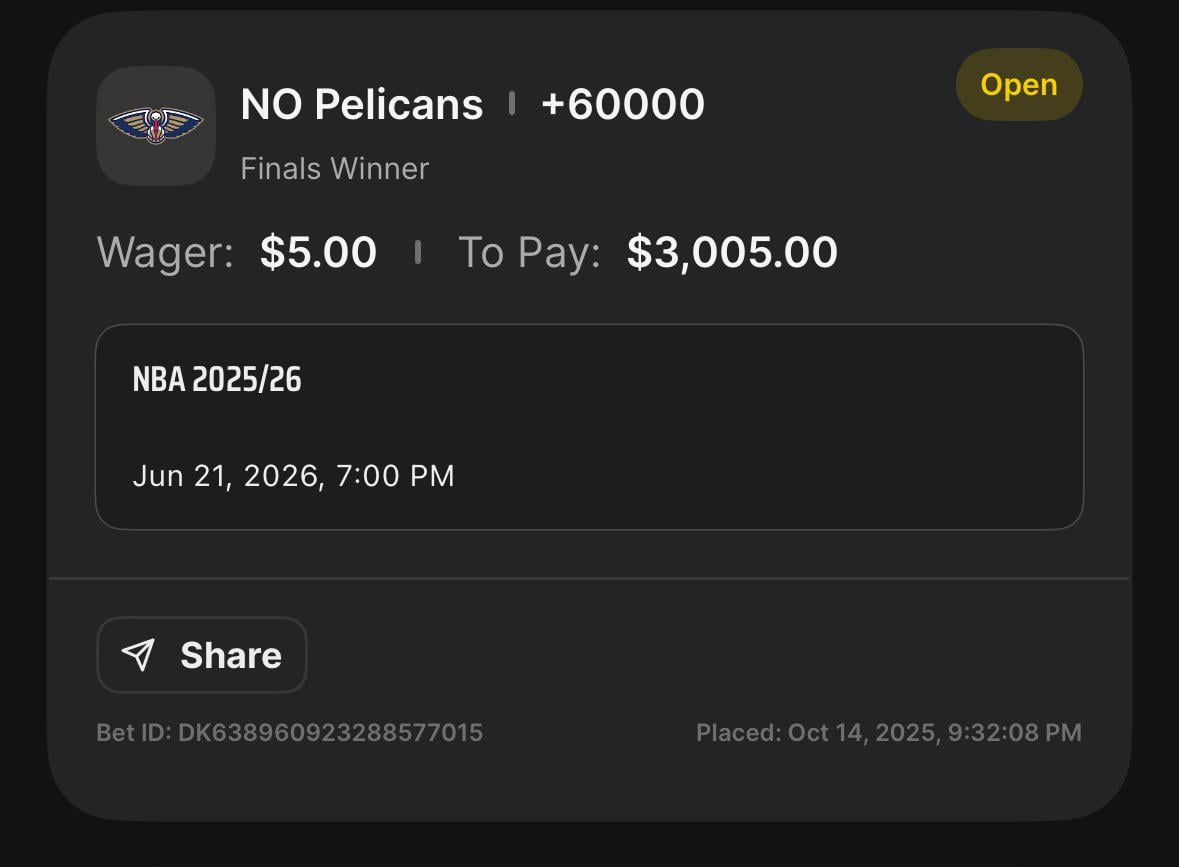This screenshot has height=867, width=1179.
Task: Select the $3,005.00 payout amount
Action: 732,252
